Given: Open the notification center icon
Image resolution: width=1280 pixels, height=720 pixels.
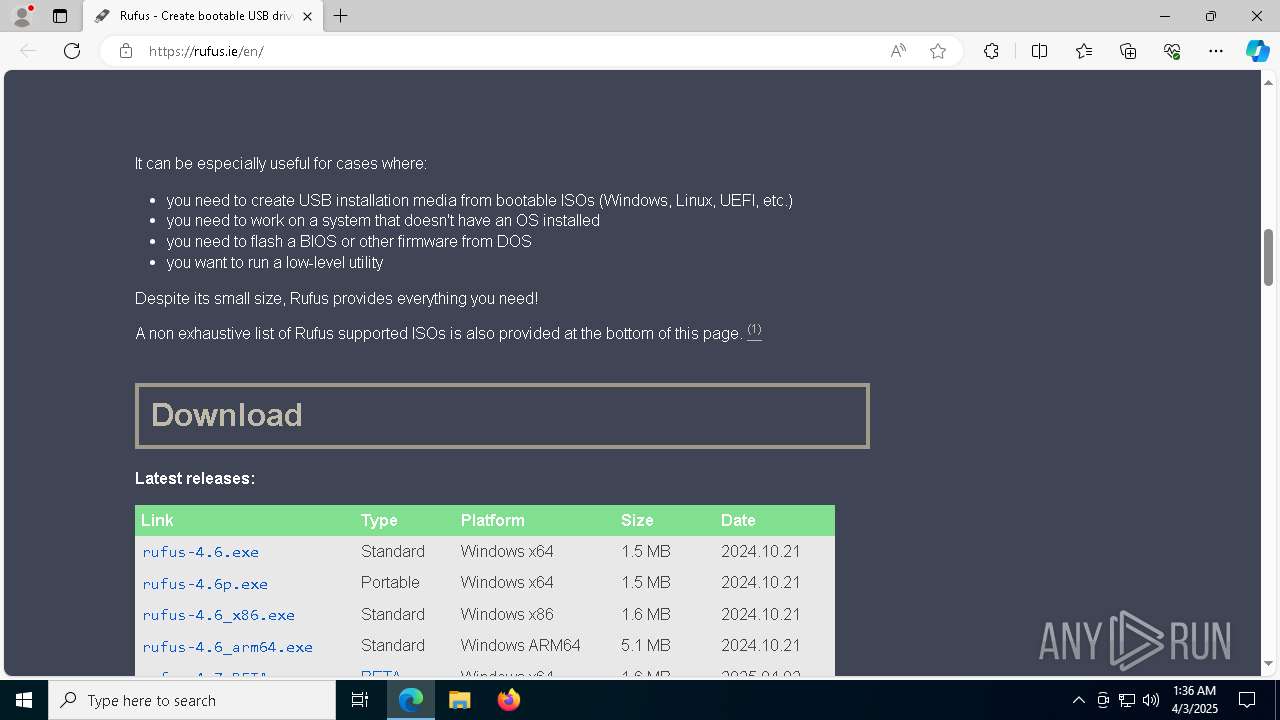Looking at the screenshot, I should click(1247, 700).
